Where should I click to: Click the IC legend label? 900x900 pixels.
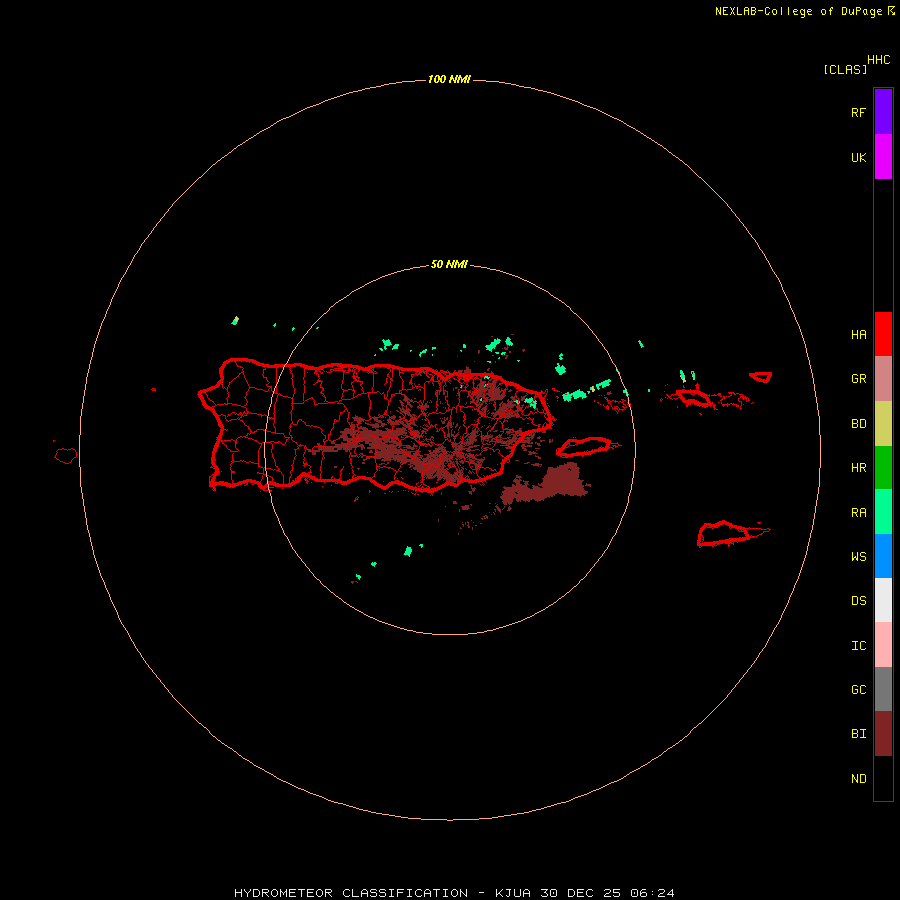(x=858, y=646)
